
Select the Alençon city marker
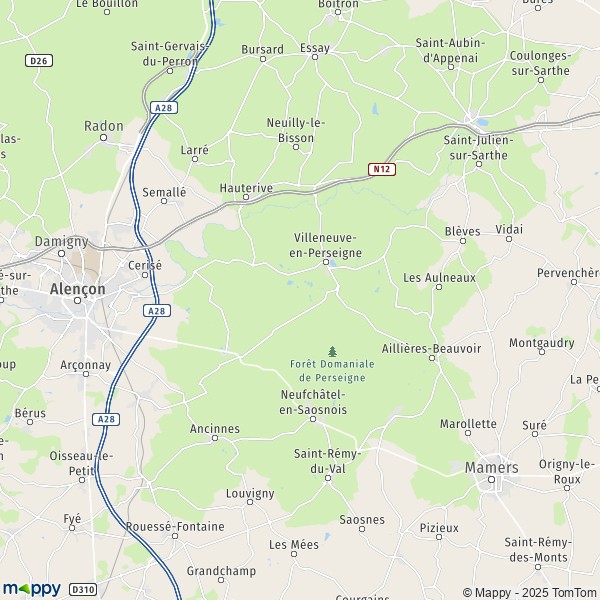78,300
